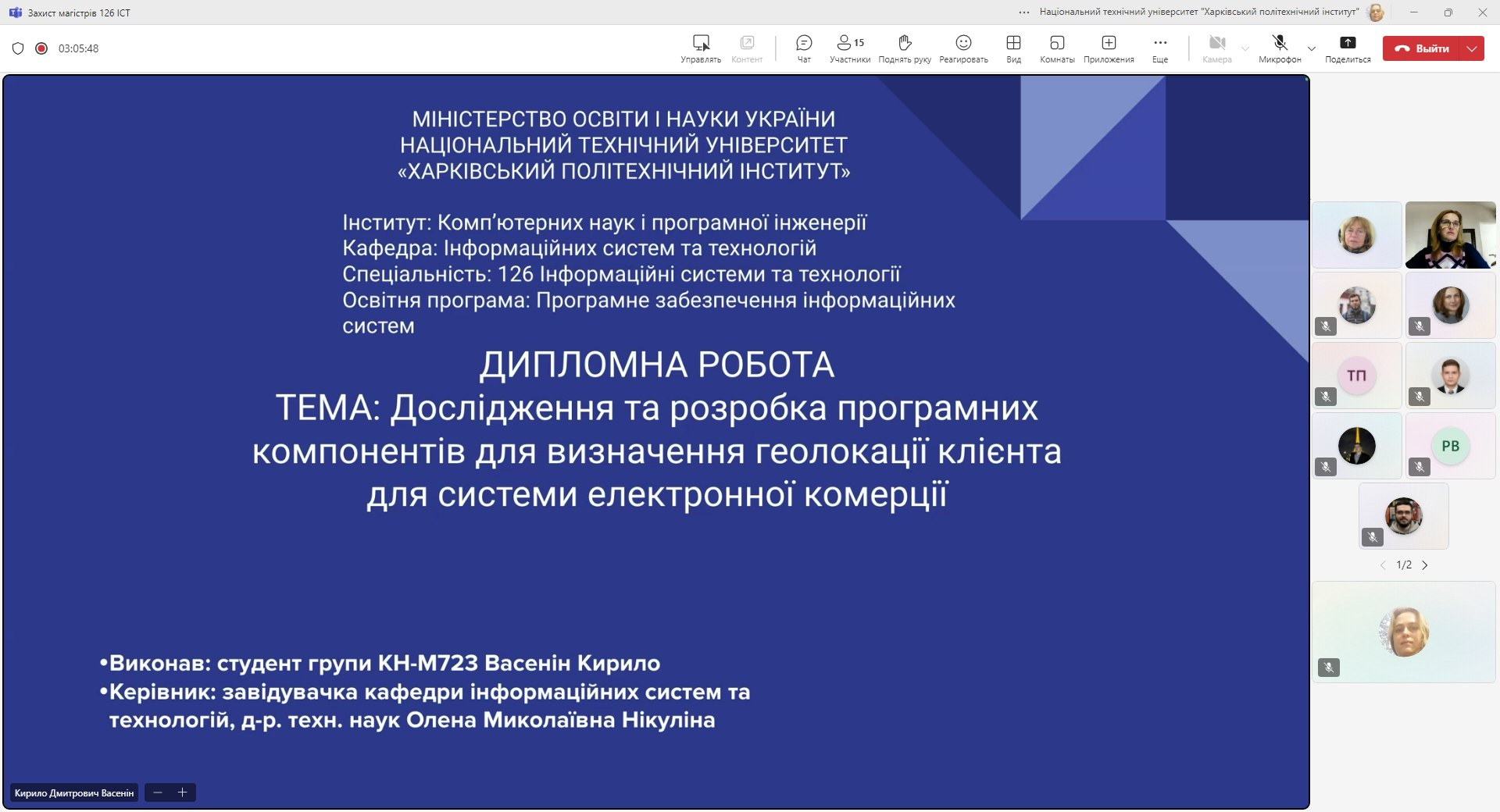Expand the Leave button dropdown arrow
Viewport: 1500px width, 812px height.
click(1472, 48)
